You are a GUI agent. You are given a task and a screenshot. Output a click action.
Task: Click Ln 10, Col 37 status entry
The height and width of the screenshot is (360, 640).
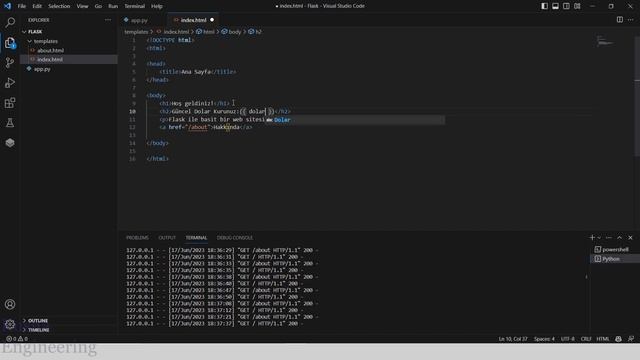513,339
